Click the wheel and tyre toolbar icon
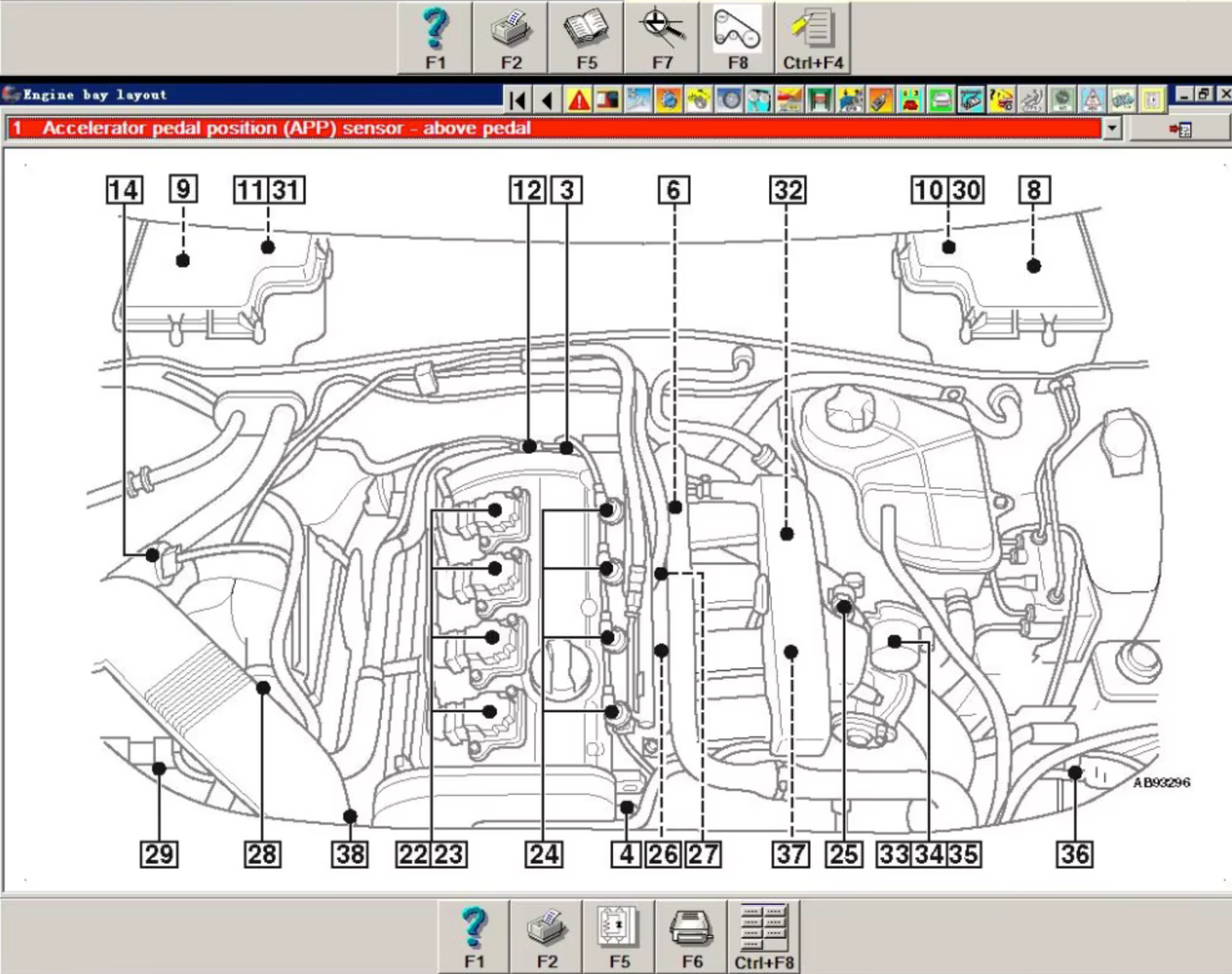This screenshot has height=974, width=1232. tap(730, 101)
